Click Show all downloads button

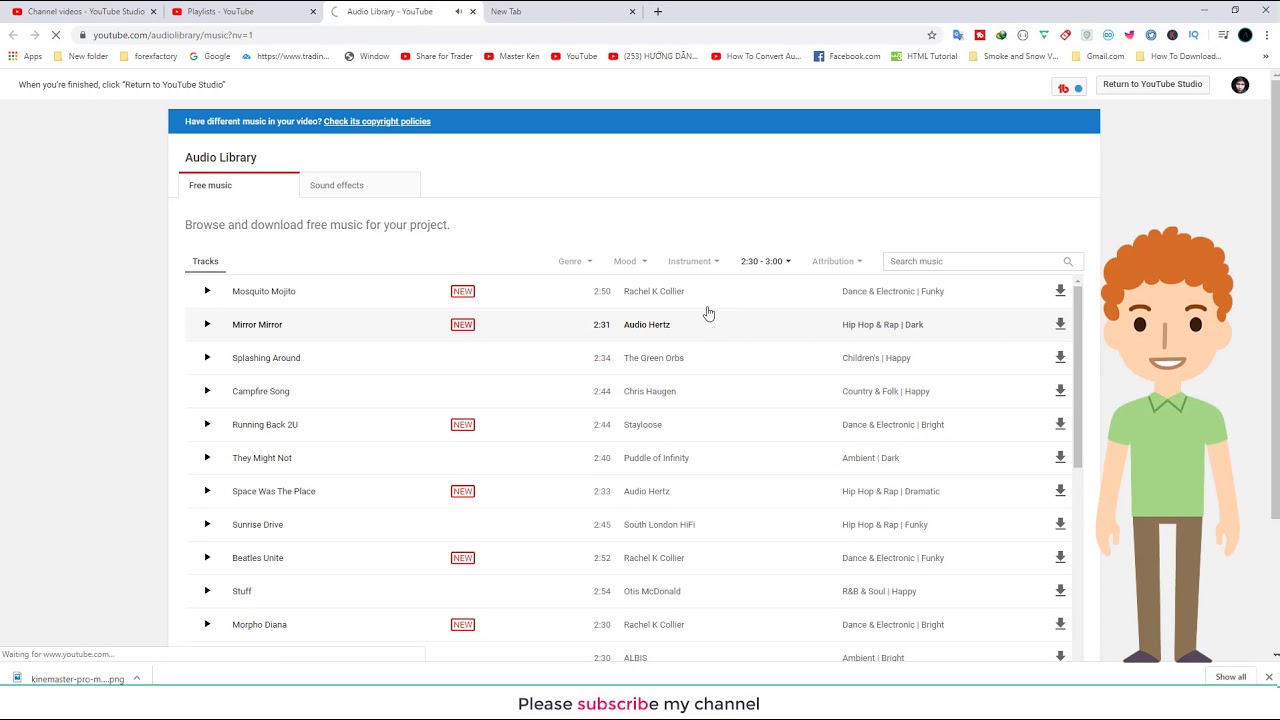(1231, 677)
